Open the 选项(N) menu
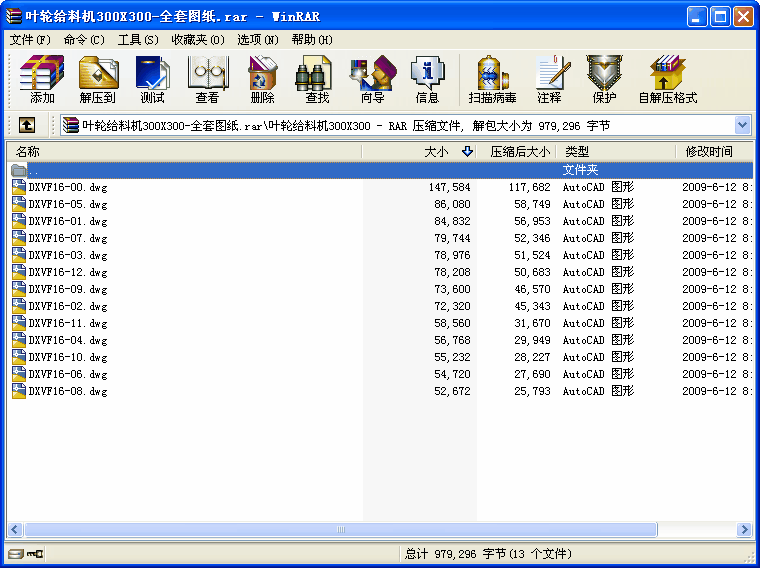This screenshot has height=568, width=760. click(x=257, y=40)
